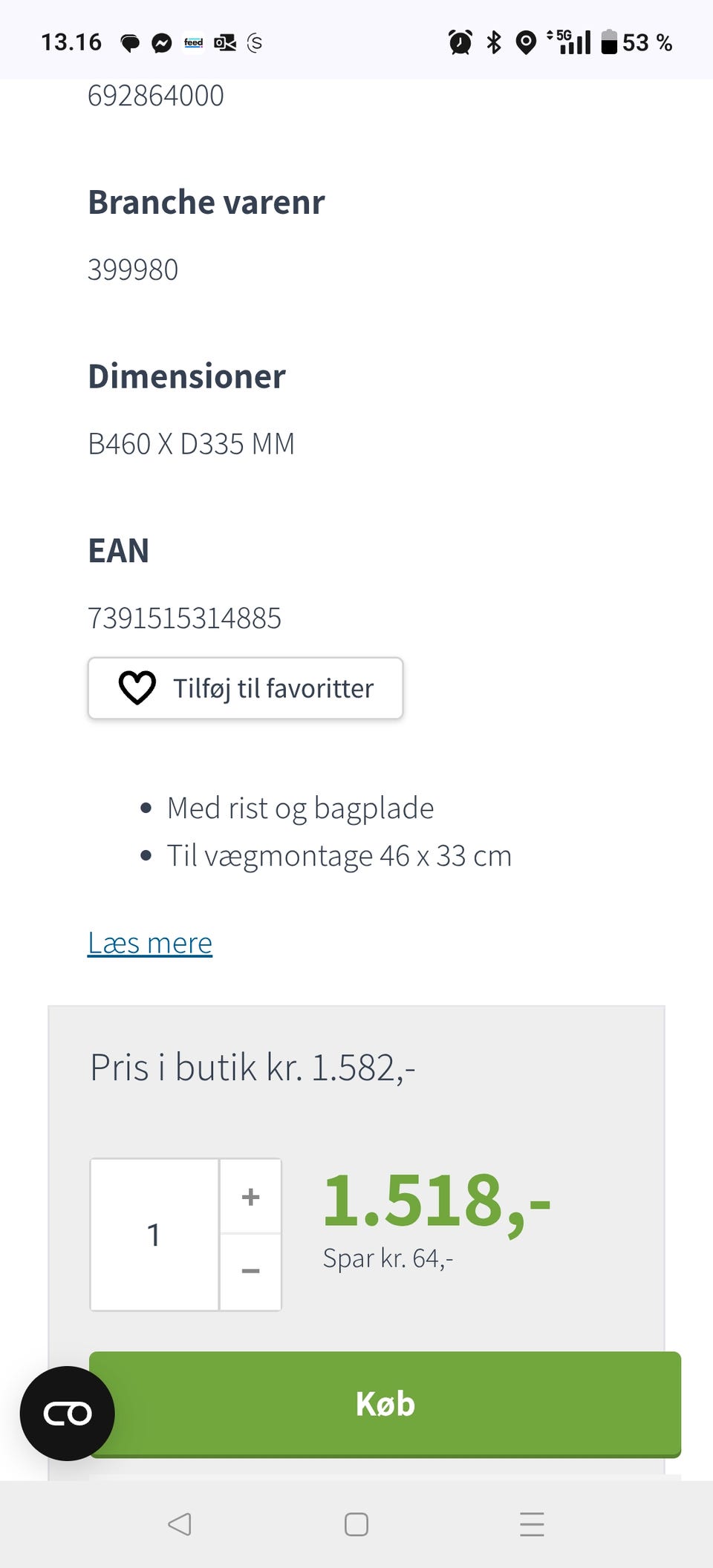Open the black floating chat widget

pyautogui.click(x=68, y=1413)
